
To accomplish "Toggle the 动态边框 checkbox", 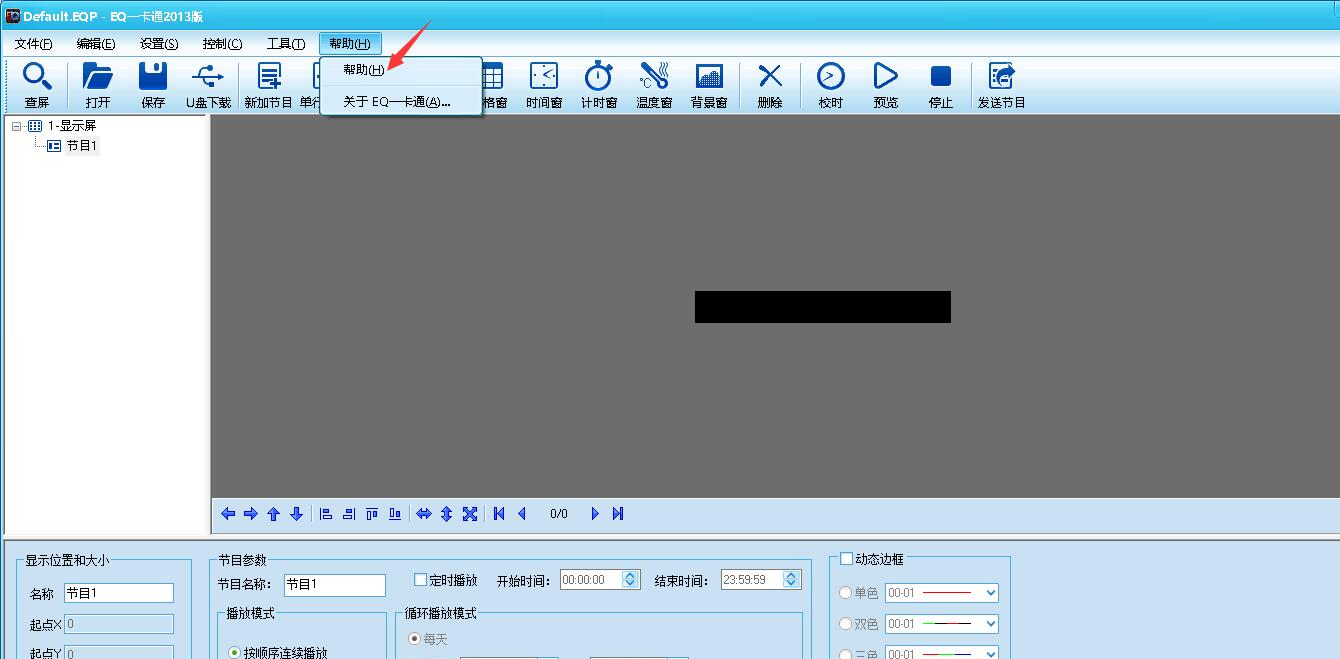I will click(x=847, y=559).
